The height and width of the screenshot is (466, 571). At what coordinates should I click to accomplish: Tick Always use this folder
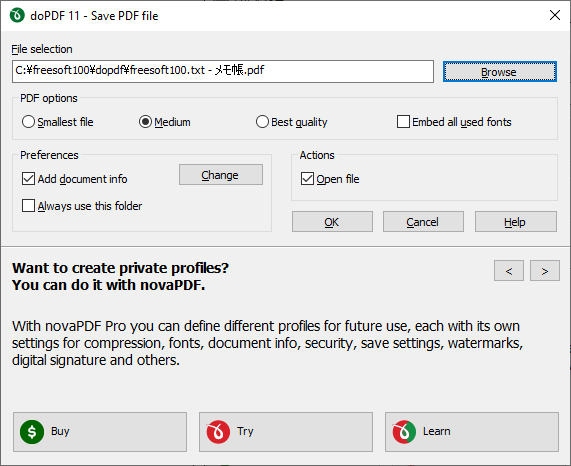click(x=28, y=206)
